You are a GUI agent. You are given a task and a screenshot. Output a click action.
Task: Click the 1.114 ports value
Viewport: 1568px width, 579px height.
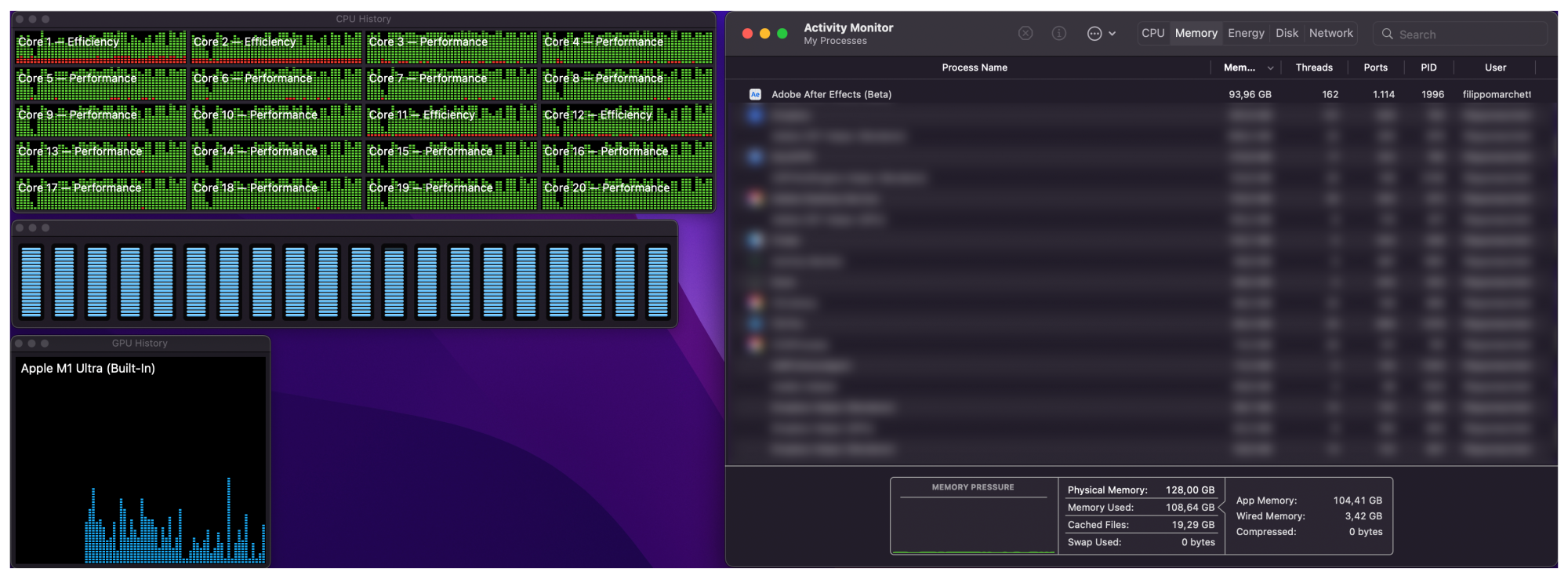coord(1384,94)
